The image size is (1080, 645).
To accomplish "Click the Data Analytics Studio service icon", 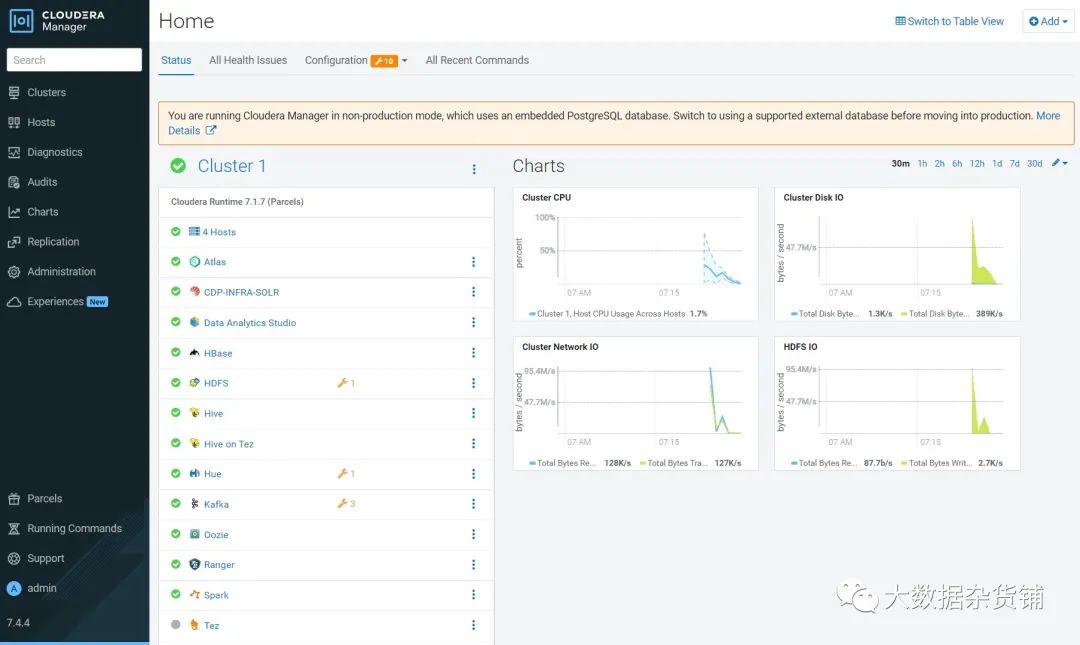I will click(194, 322).
